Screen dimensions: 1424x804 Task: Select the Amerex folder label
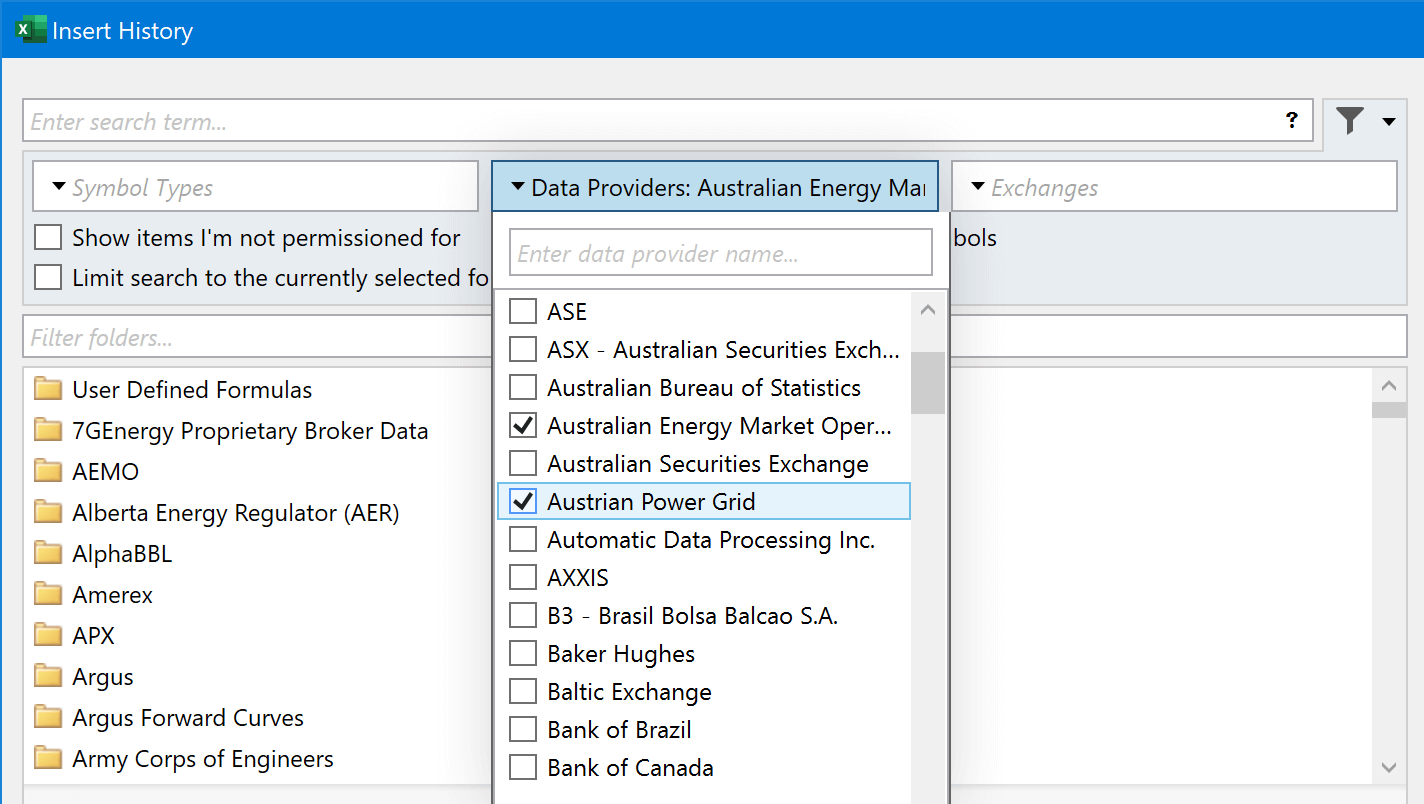point(113,595)
